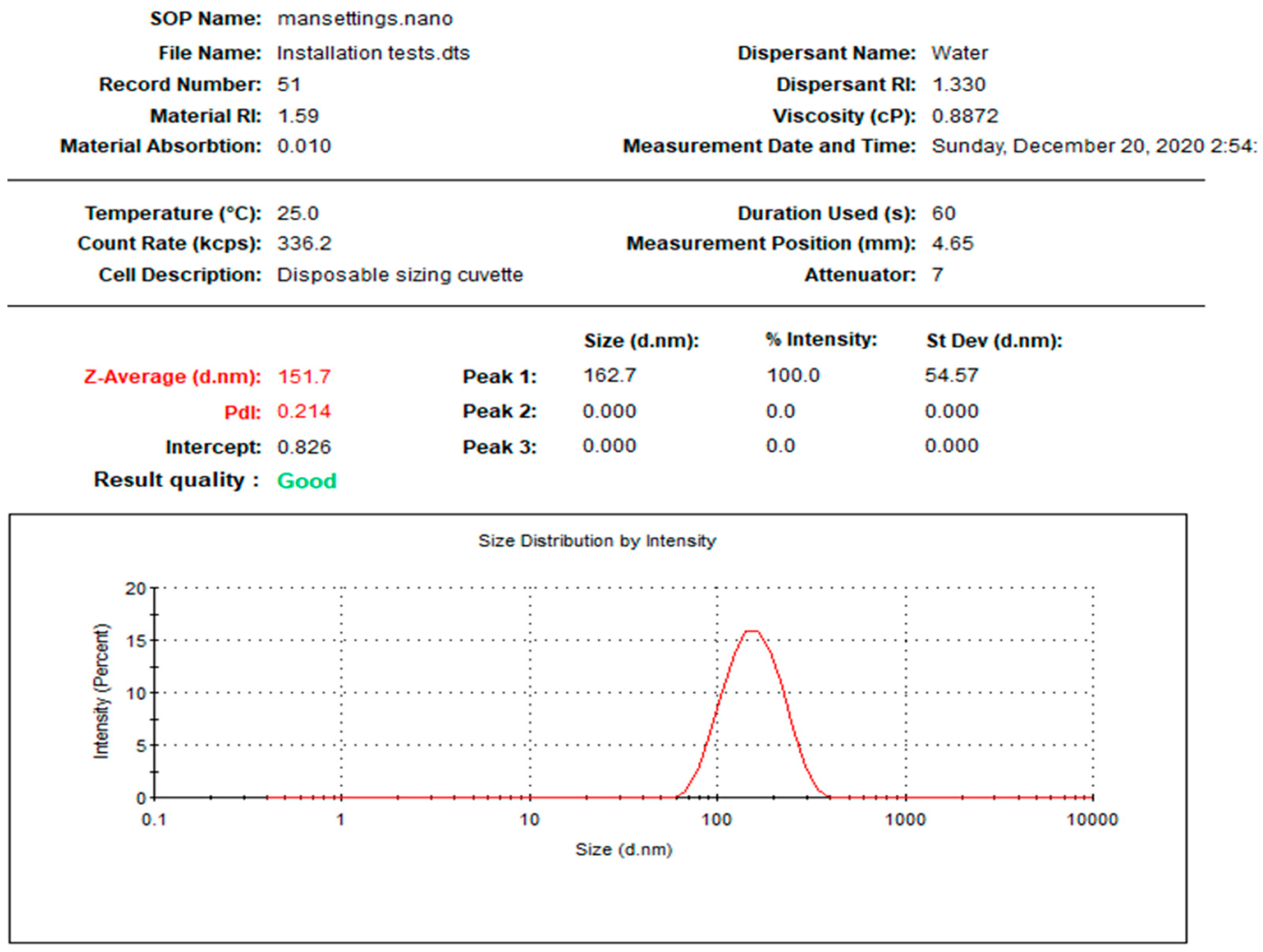Click the Attenuator value 7
The width and height of the screenshot is (1263, 952).
coord(937,275)
